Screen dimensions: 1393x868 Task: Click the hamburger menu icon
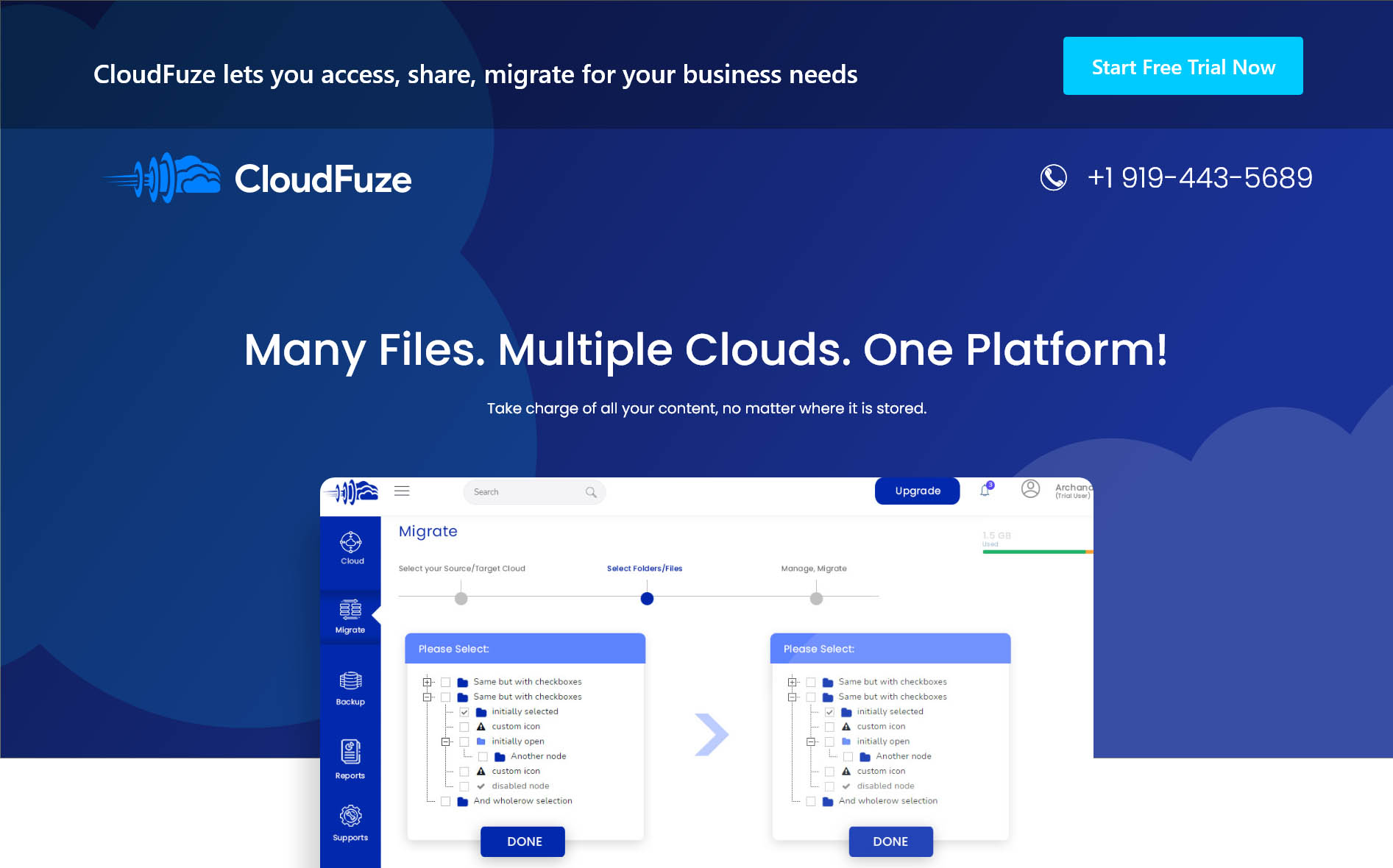[402, 491]
